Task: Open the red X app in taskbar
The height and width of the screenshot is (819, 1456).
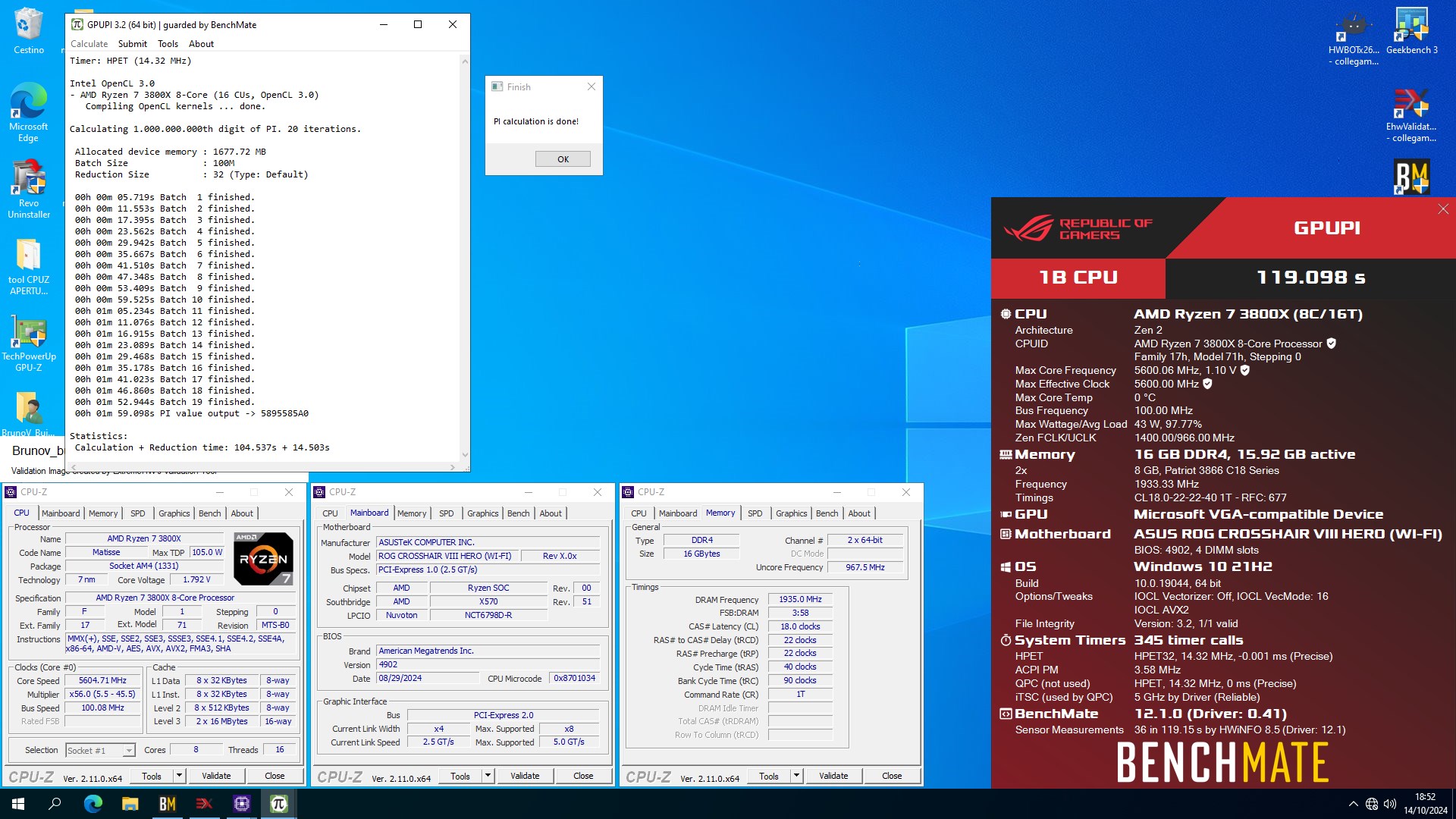Action: pyautogui.click(x=204, y=804)
